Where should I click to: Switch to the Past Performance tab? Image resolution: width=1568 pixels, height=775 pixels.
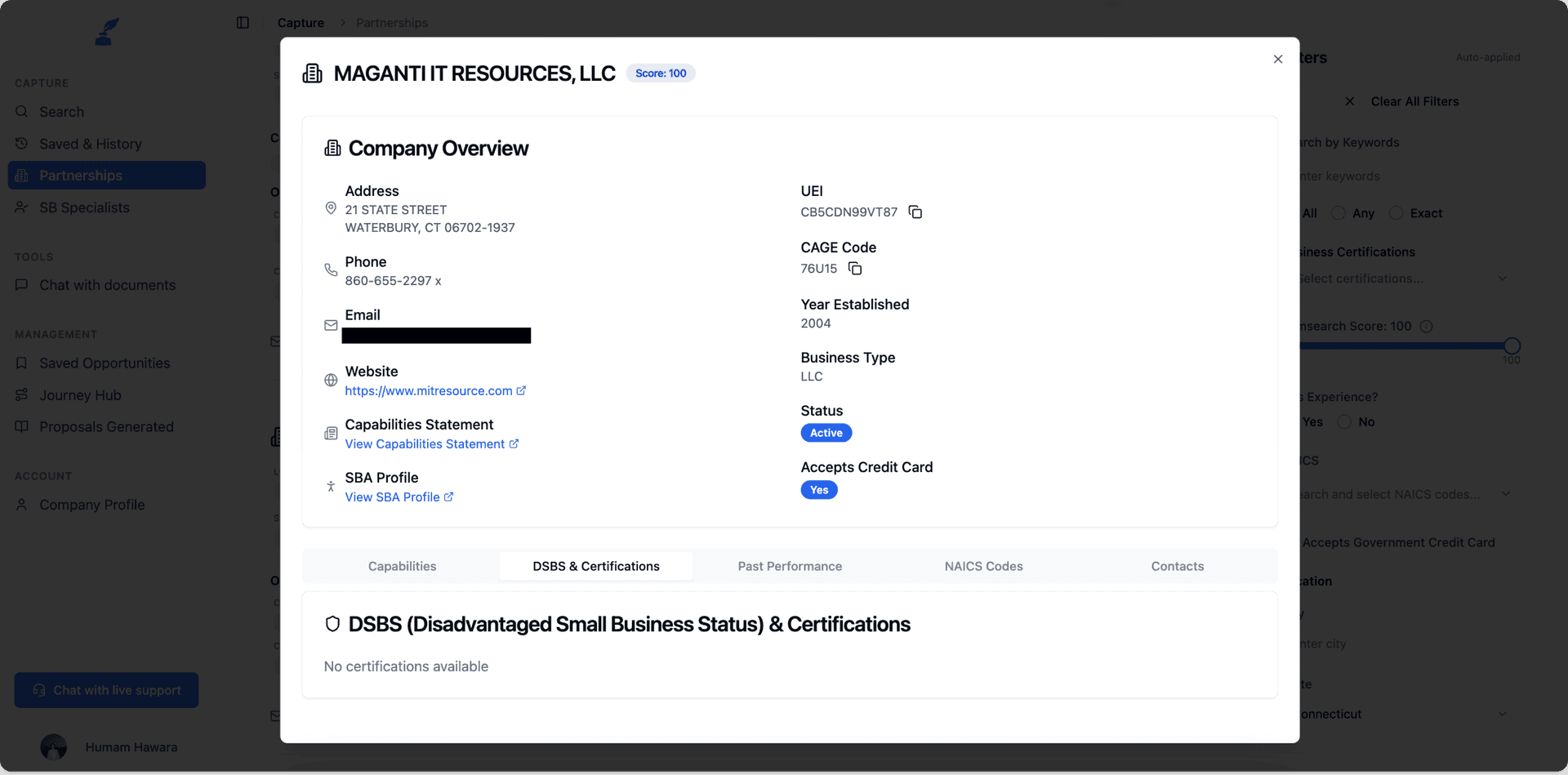click(789, 566)
